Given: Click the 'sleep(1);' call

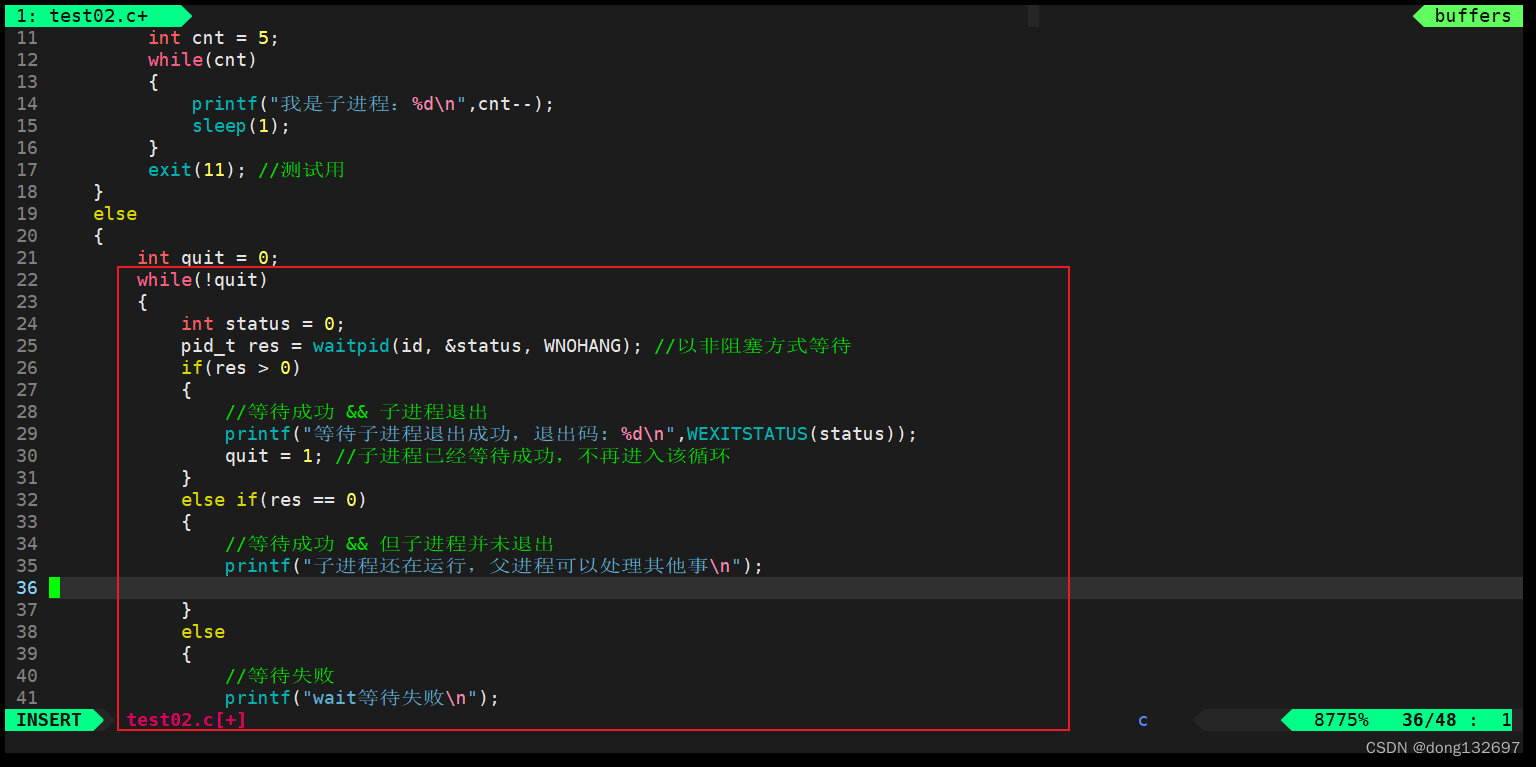Looking at the screenshot, I should [241, 126].
